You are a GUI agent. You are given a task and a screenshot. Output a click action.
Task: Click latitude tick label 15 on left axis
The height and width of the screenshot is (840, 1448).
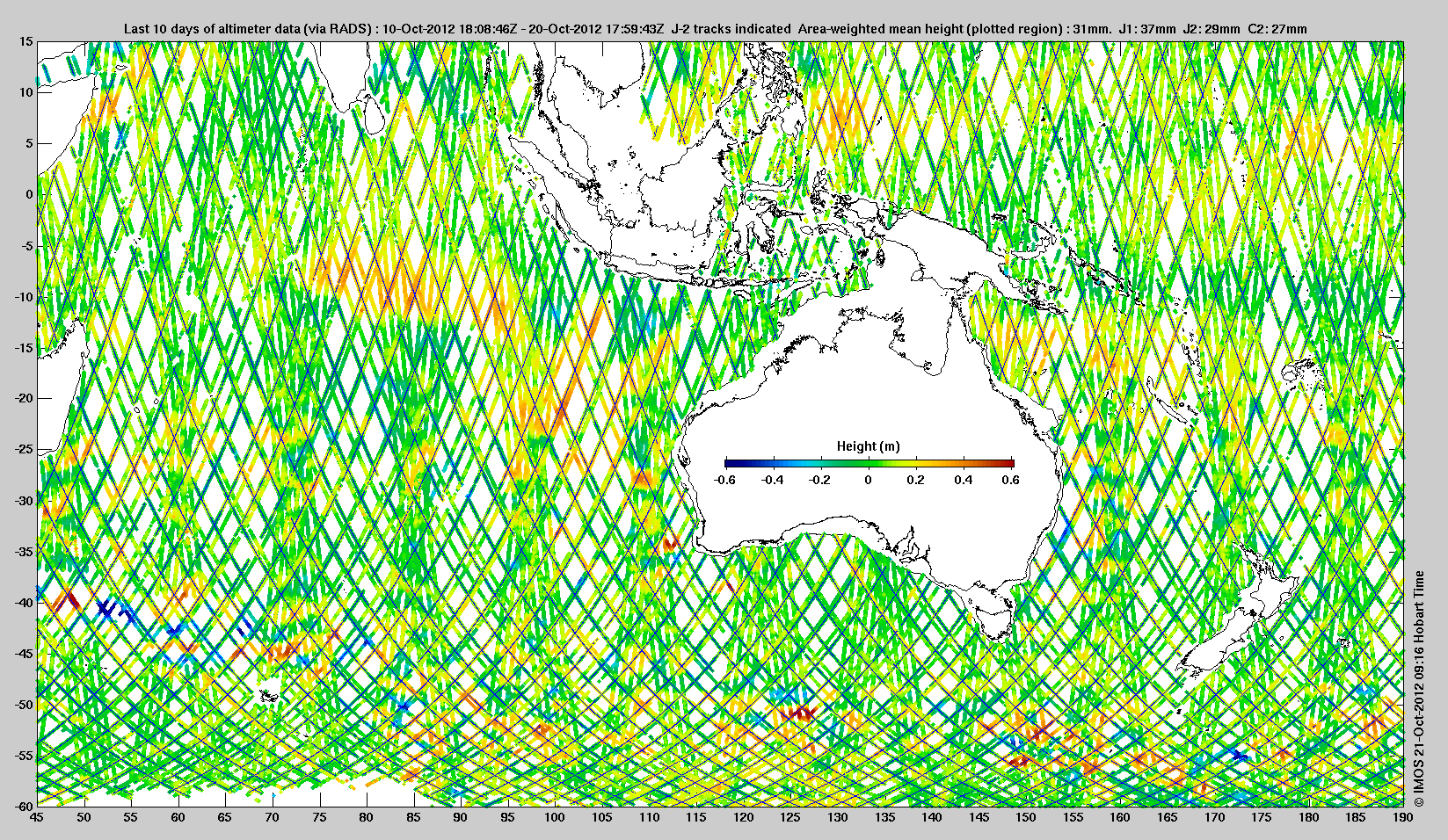[x=26, y=41]
